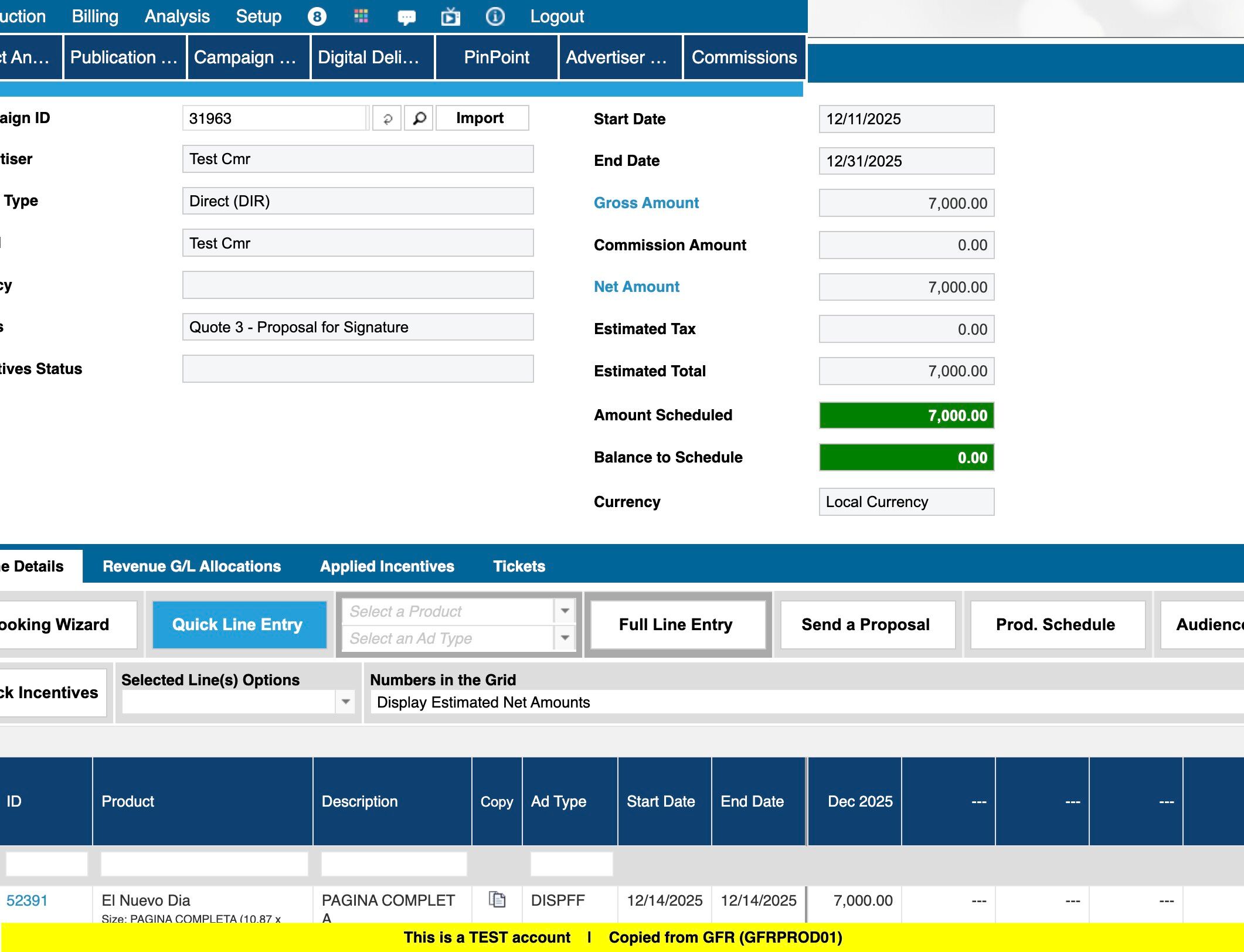The width and height of the screenshot is (1244, 952).
Task: Click the Send a Proposal button
Action: click(x=865, y=624)
